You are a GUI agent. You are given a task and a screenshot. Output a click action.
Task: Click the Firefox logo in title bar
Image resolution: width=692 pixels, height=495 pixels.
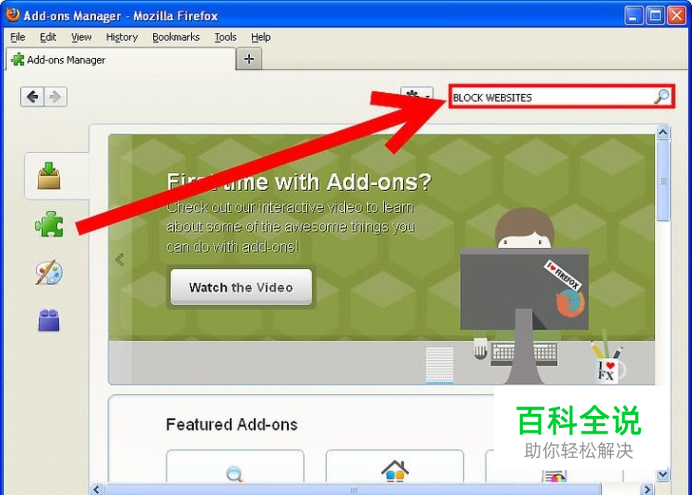(12, 14)
